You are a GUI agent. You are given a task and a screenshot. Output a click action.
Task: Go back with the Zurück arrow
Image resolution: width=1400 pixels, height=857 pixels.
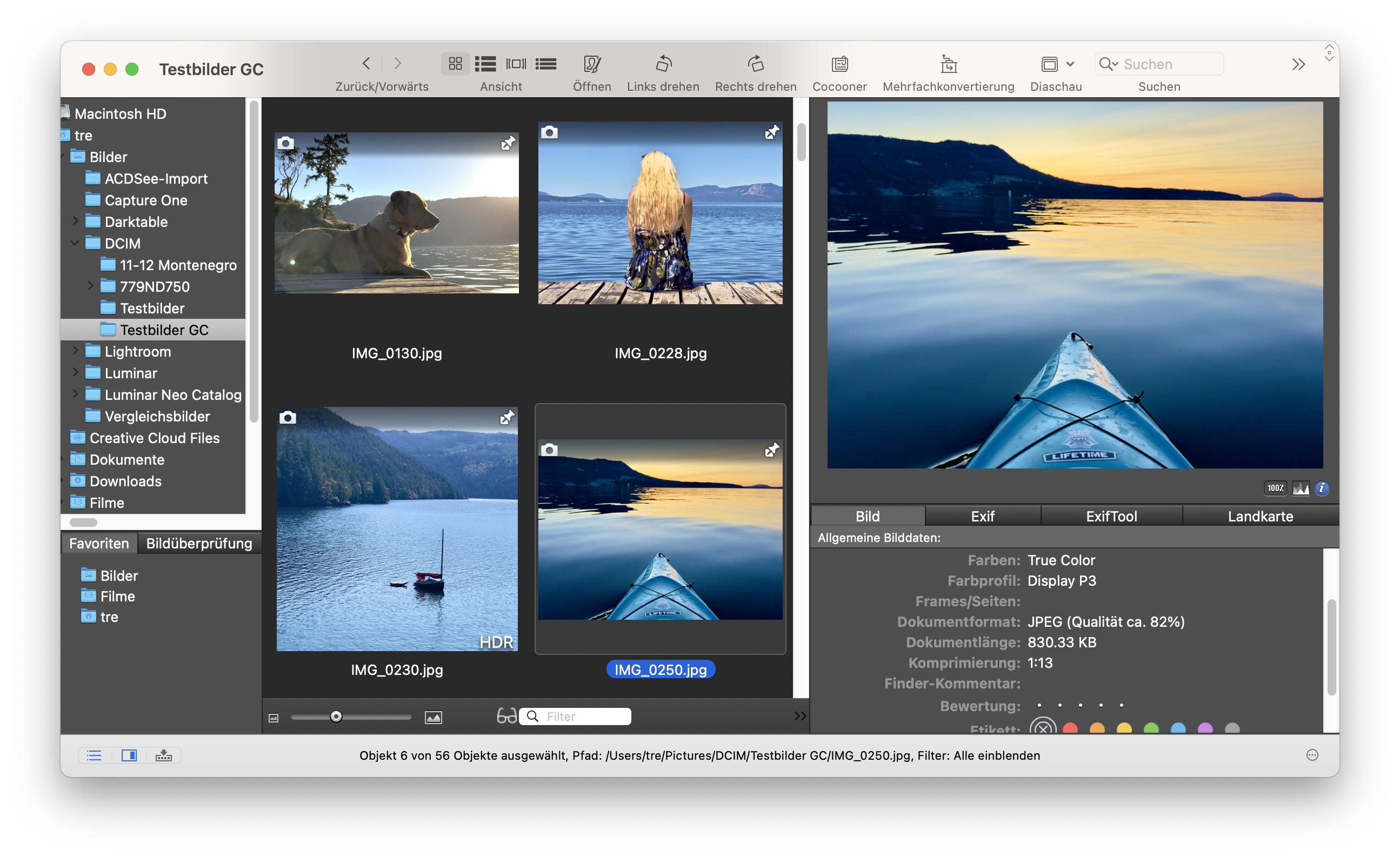(x=366, y=64)
